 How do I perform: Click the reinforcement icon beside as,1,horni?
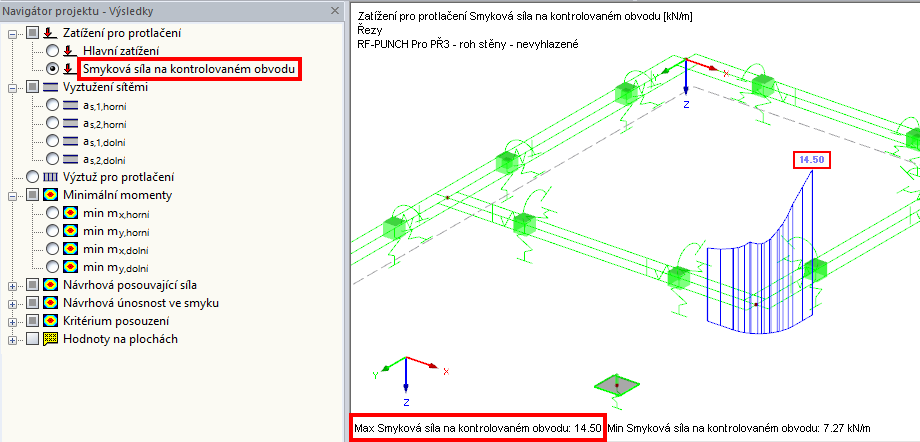pos(70,105)
